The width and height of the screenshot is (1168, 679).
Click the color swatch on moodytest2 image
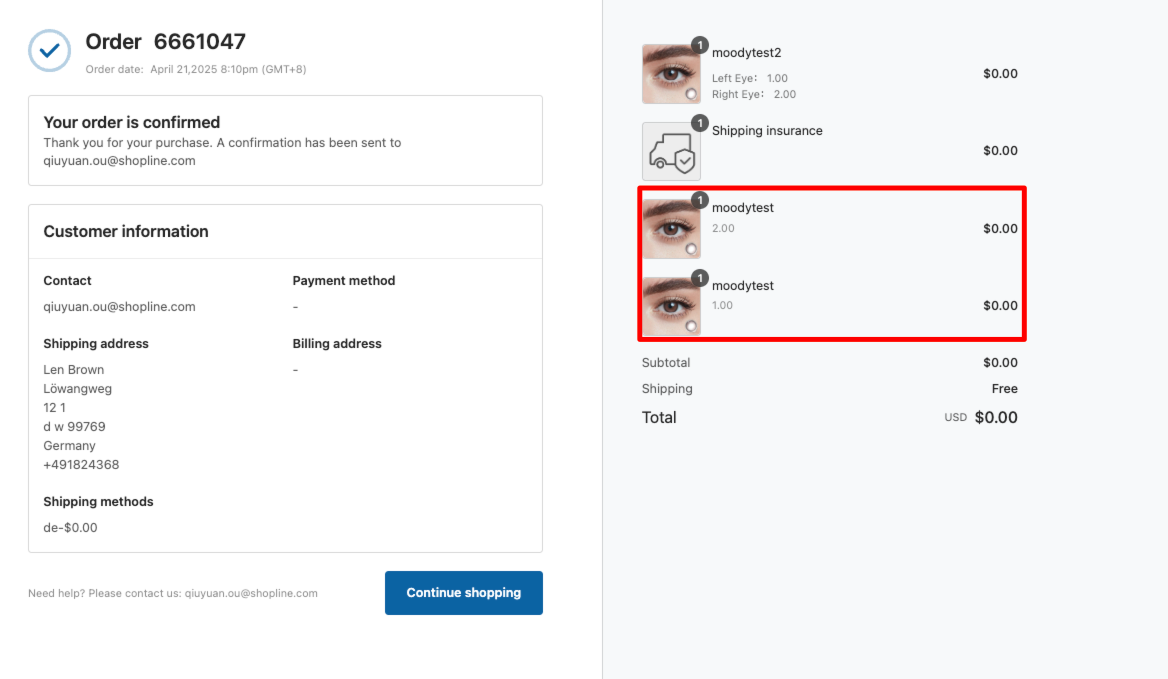click(690, 94)
